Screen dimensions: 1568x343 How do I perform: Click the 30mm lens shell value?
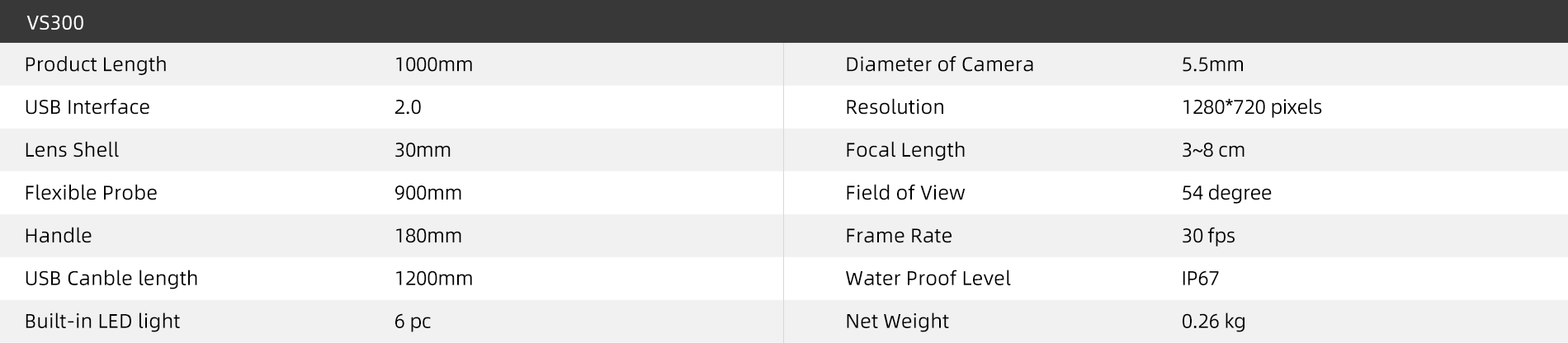[x=423, y=150]
